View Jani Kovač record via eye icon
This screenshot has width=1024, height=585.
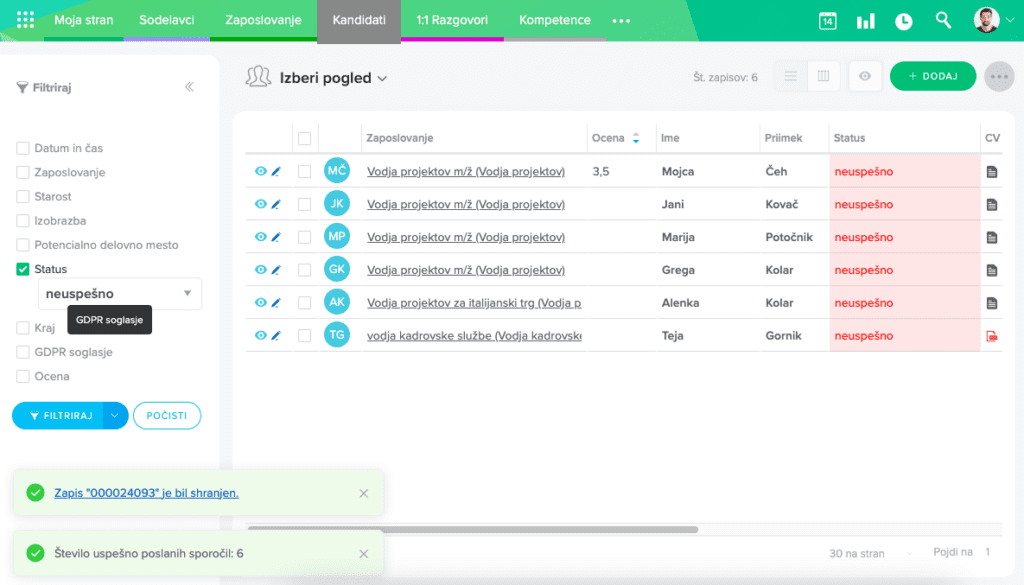tap(260, 204)
